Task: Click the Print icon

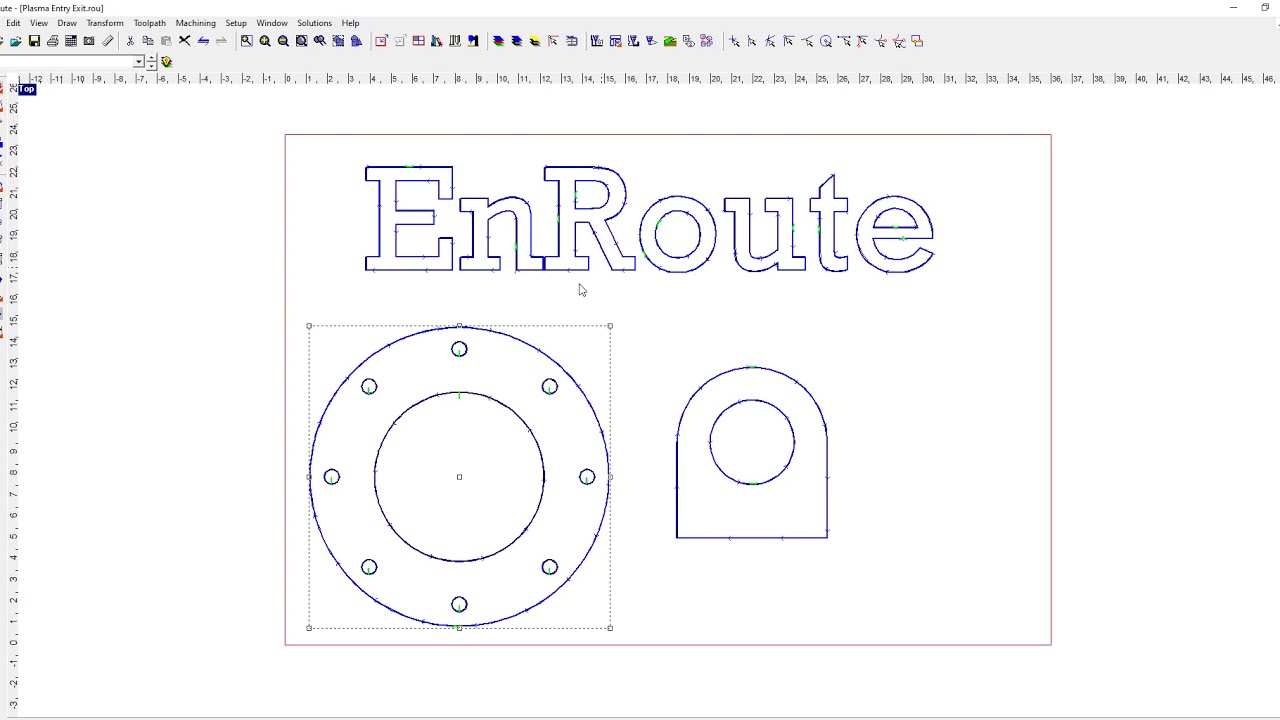Action: tap(52, 41)
